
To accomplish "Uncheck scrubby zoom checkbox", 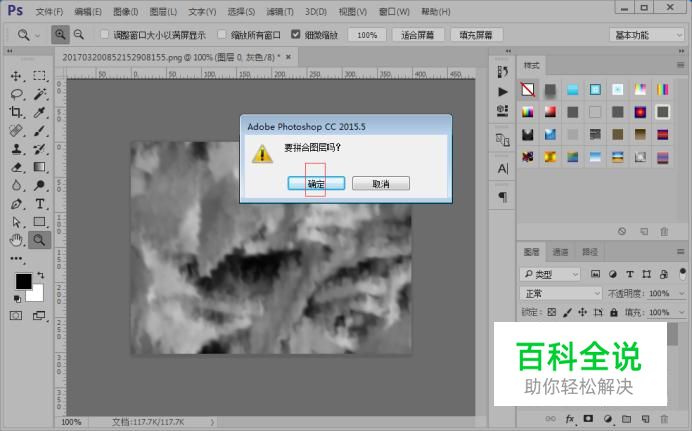I will click(296, 34).
